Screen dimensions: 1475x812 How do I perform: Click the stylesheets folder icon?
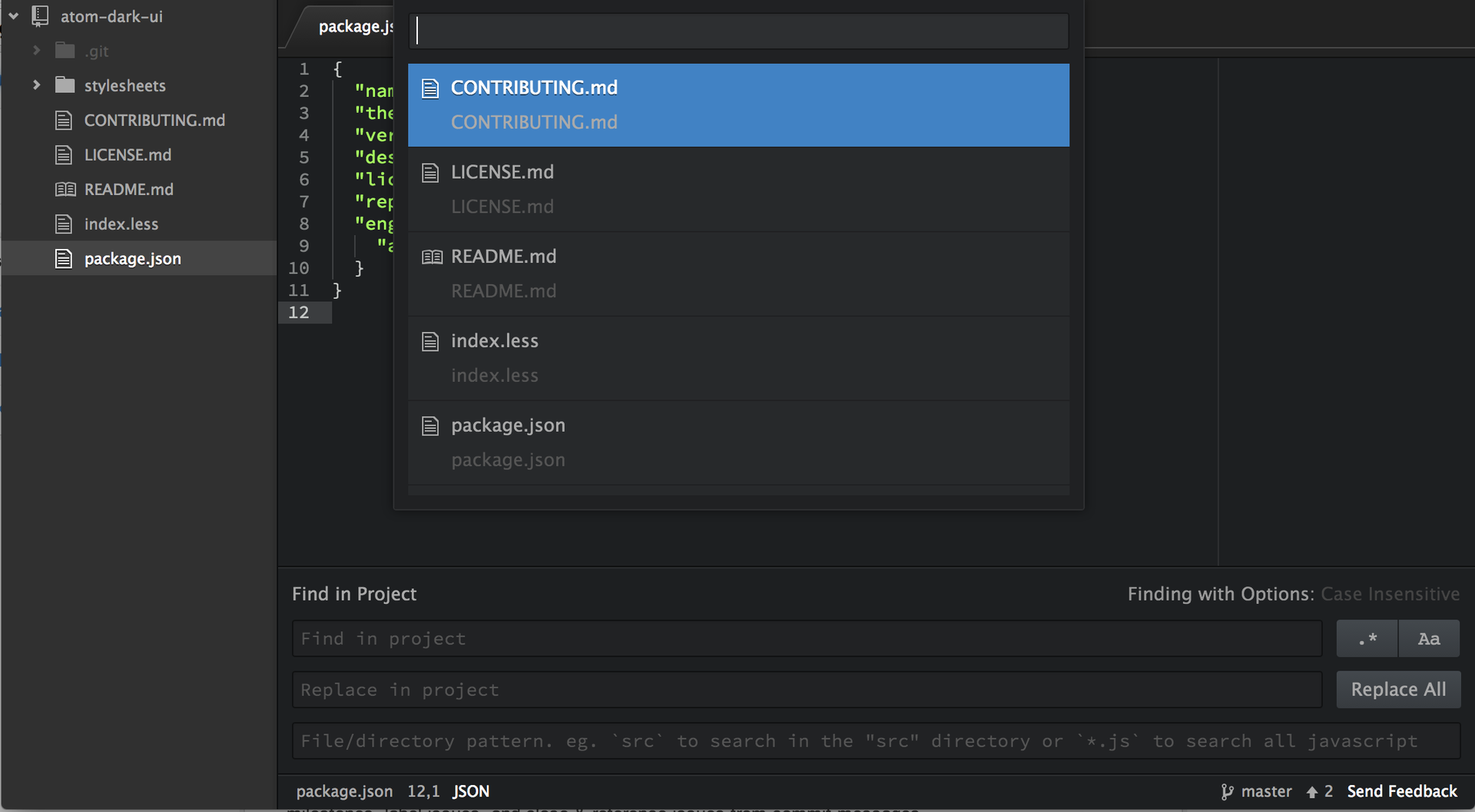[65, 85]
